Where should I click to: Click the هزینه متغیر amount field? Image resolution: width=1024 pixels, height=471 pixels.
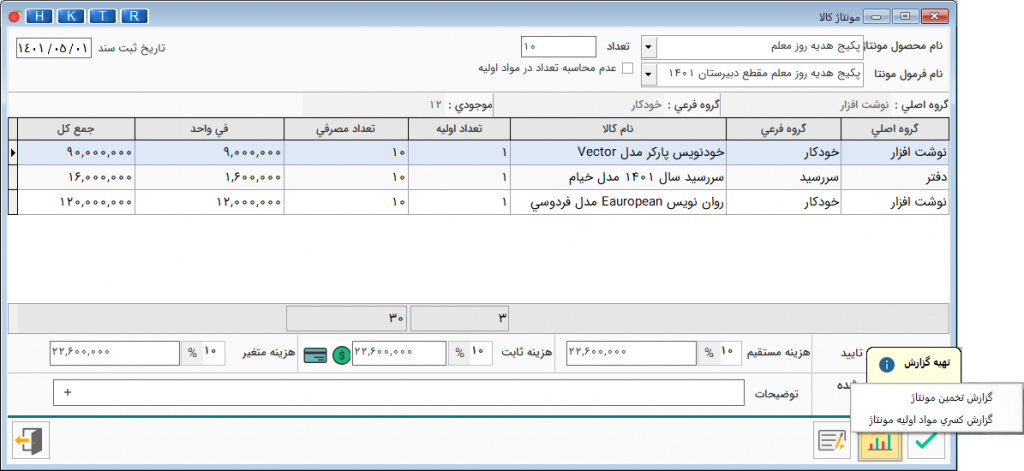click(114, 353)
